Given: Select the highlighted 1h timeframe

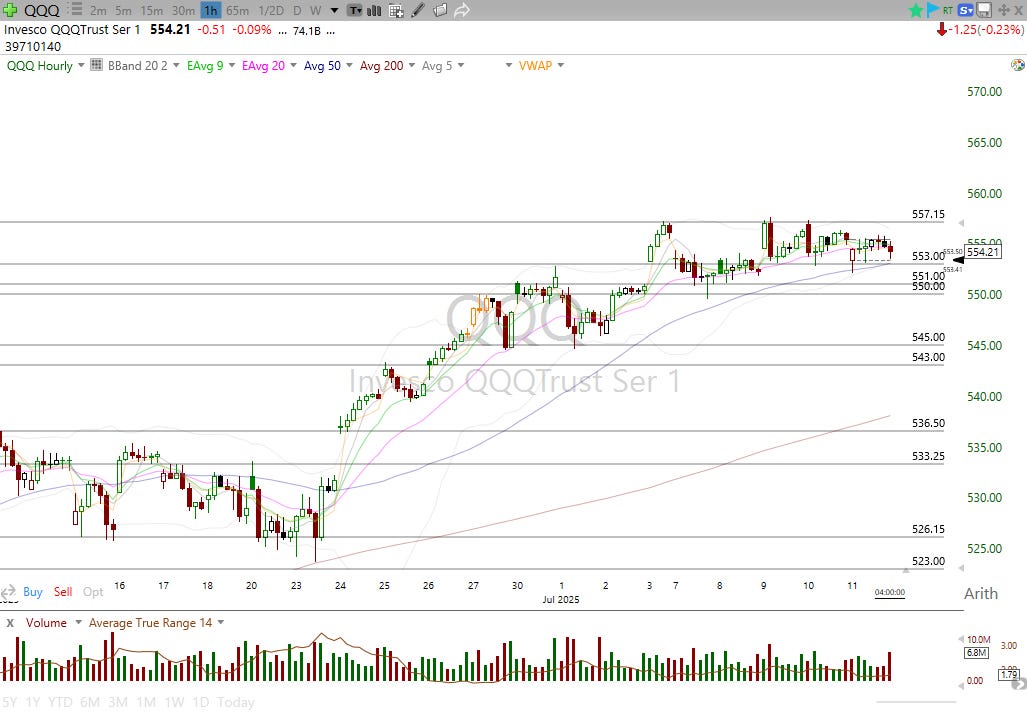Looking at the screenshot, I should [210, 10].
